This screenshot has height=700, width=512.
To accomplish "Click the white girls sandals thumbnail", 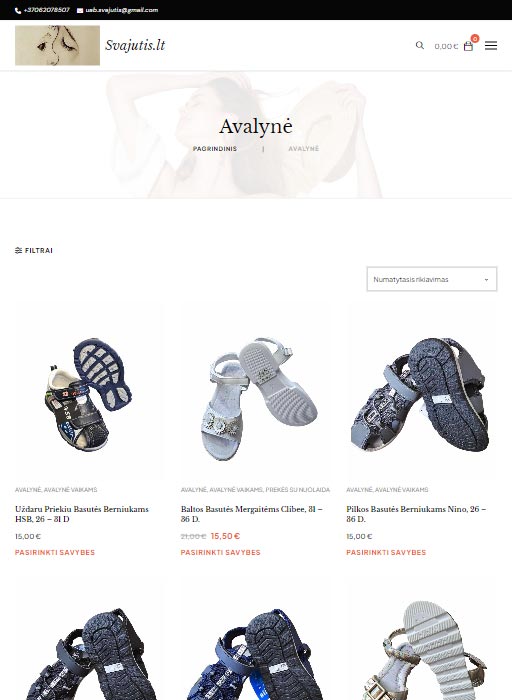I will point(256,392).
